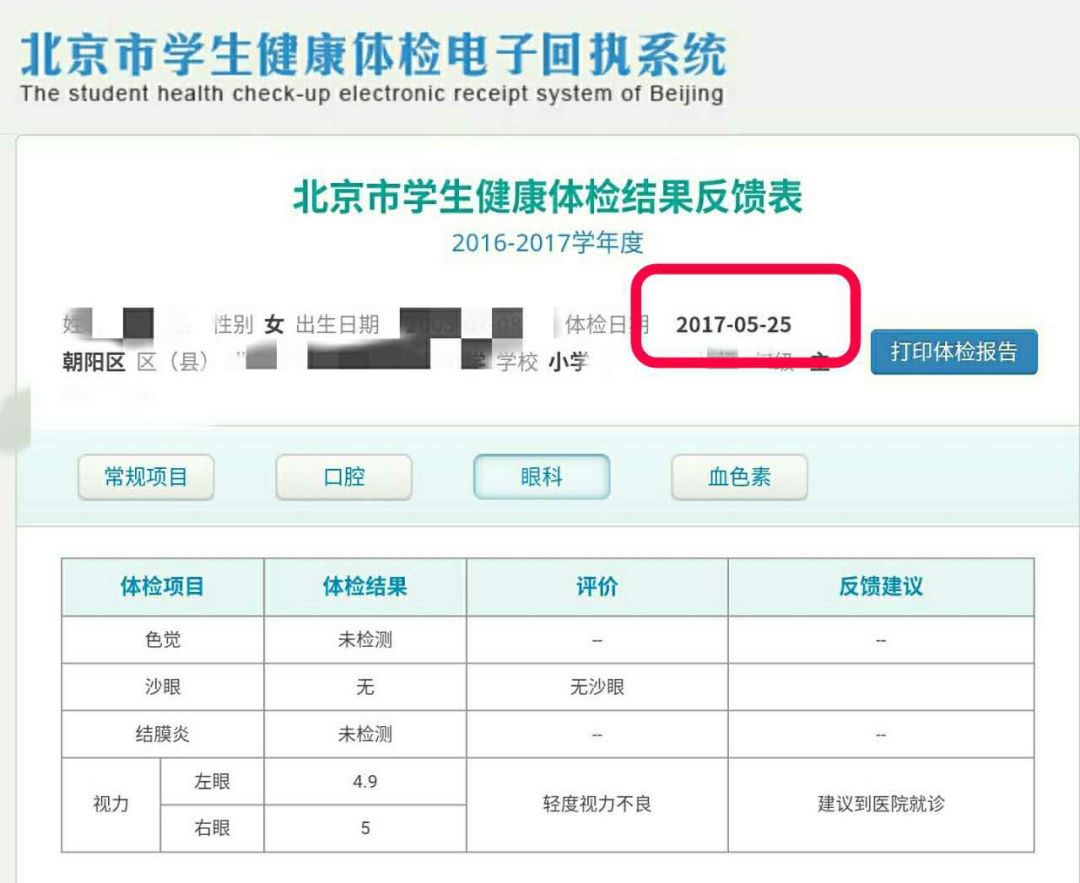The width and height of the screenshot is (1080, 883).
Task: Select the 口腔 (Oral) tab
Action: [x=343, y=477]
